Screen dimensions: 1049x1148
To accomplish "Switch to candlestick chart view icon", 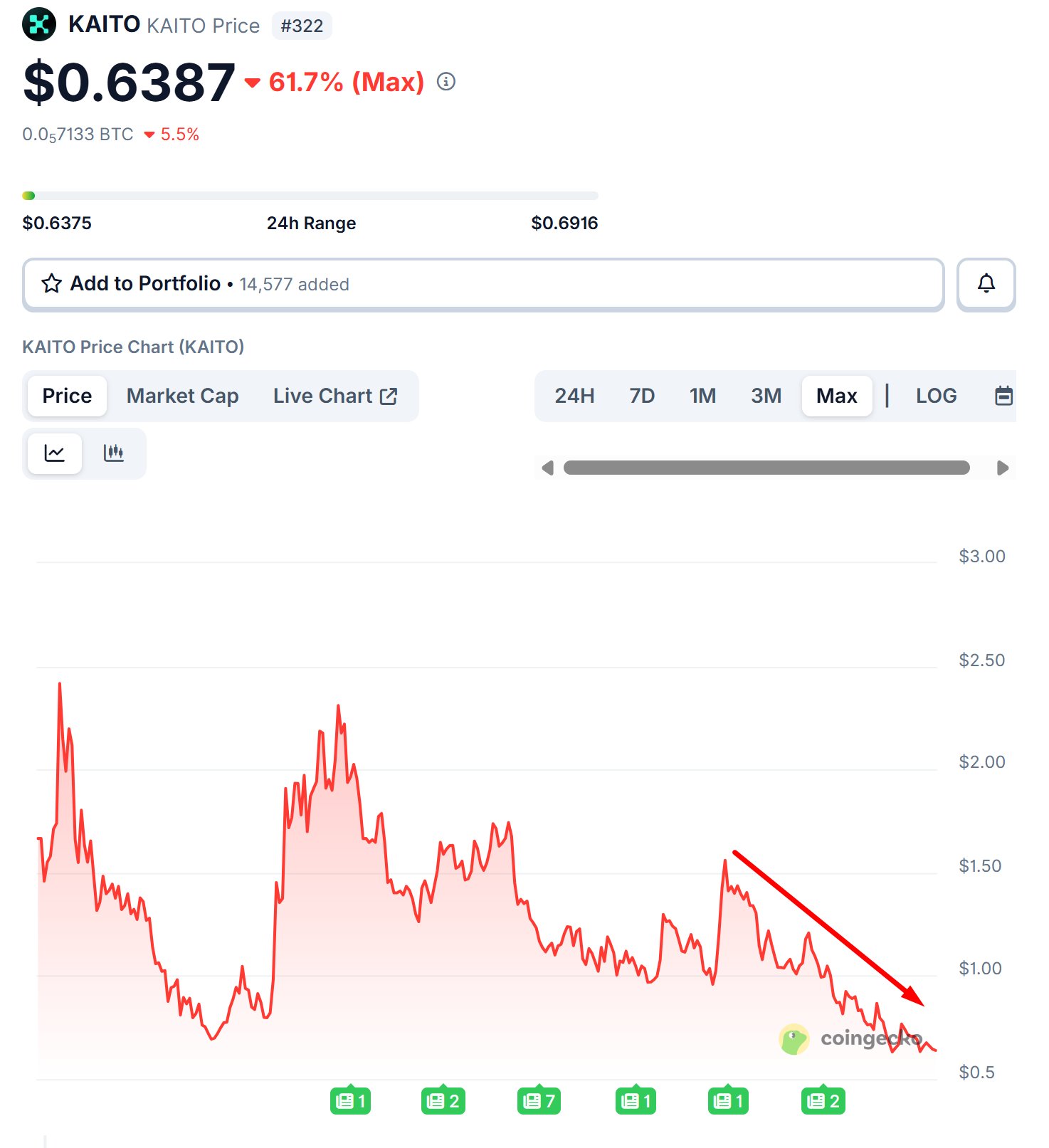I will click(114, 453).
